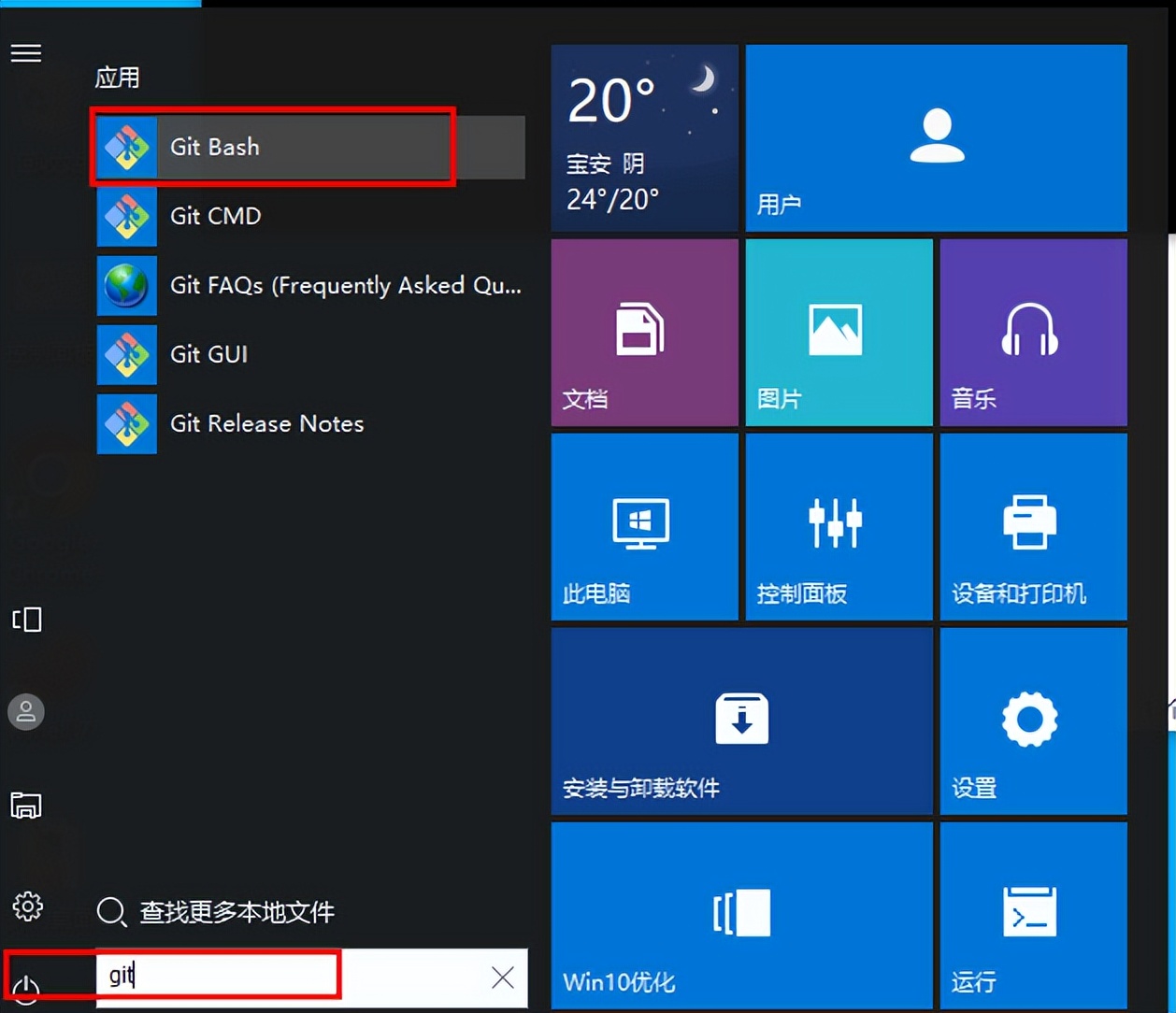1176x1013 pixels.
Task: Launch Git CMD from search results
Action: [310, 216]
